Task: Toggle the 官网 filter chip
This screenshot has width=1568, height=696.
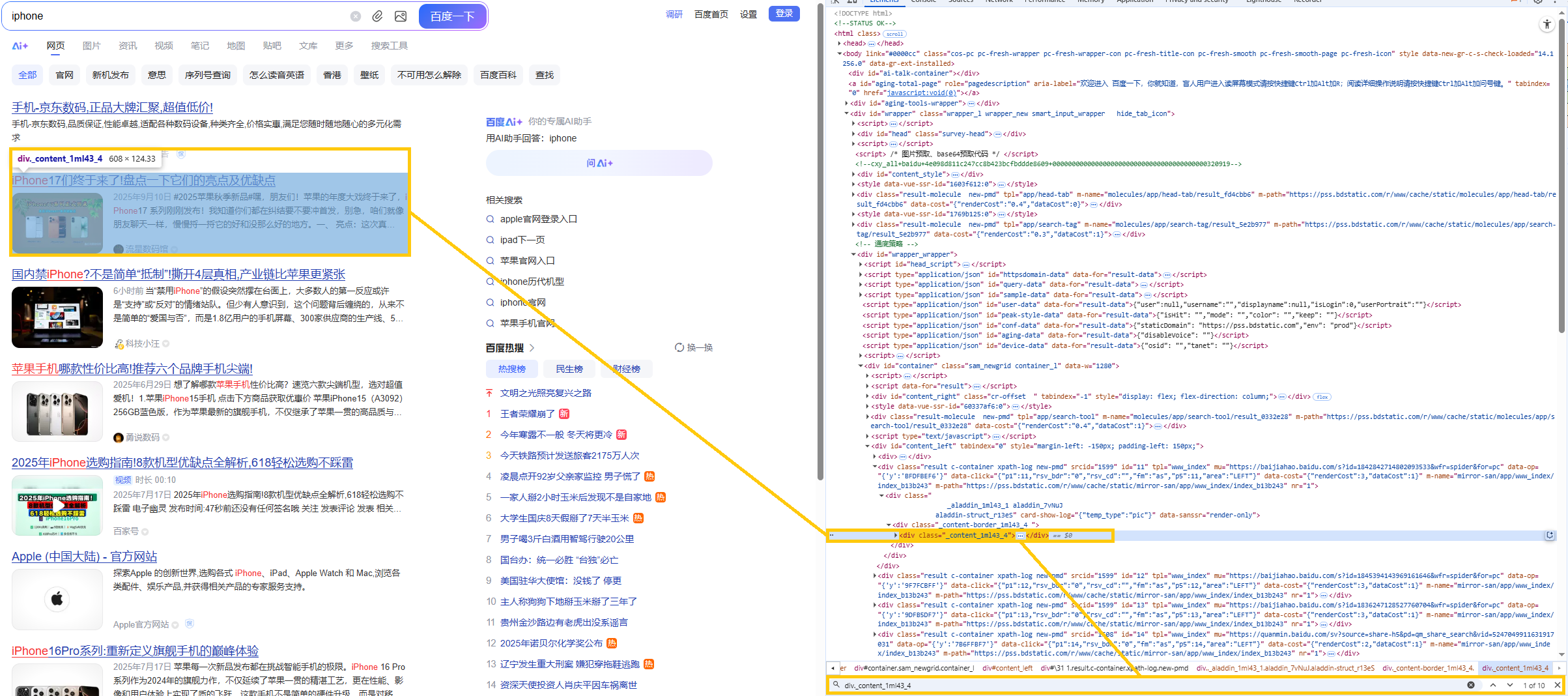Action: 64,75
